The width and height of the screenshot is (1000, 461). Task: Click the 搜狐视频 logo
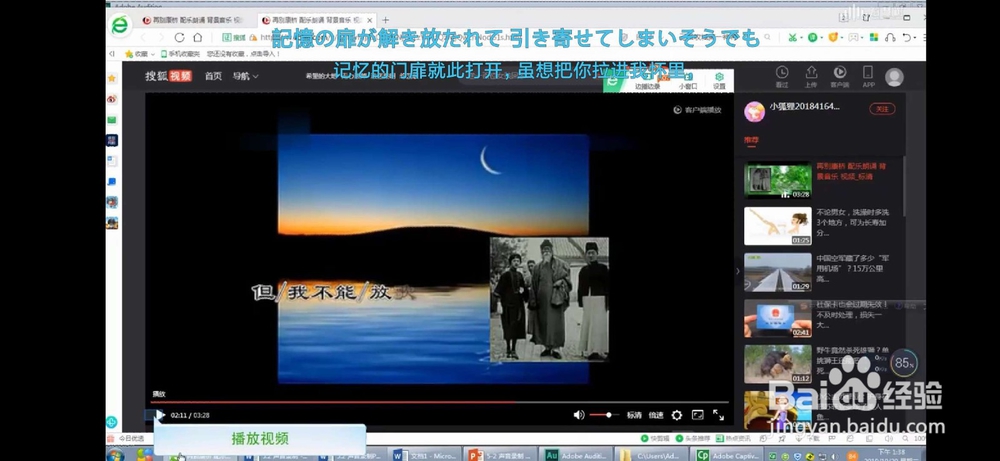click(x=168, y=76)
